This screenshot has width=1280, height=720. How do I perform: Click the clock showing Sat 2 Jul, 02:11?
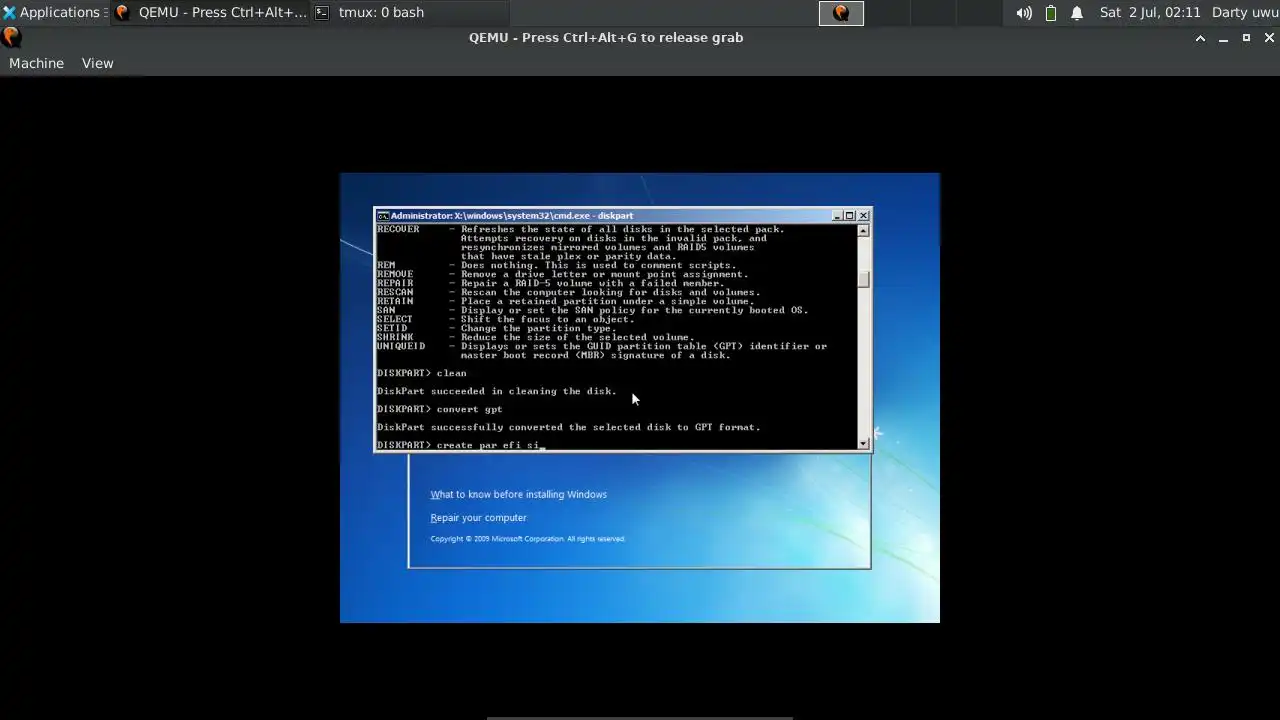click(x=1150, y=13)
